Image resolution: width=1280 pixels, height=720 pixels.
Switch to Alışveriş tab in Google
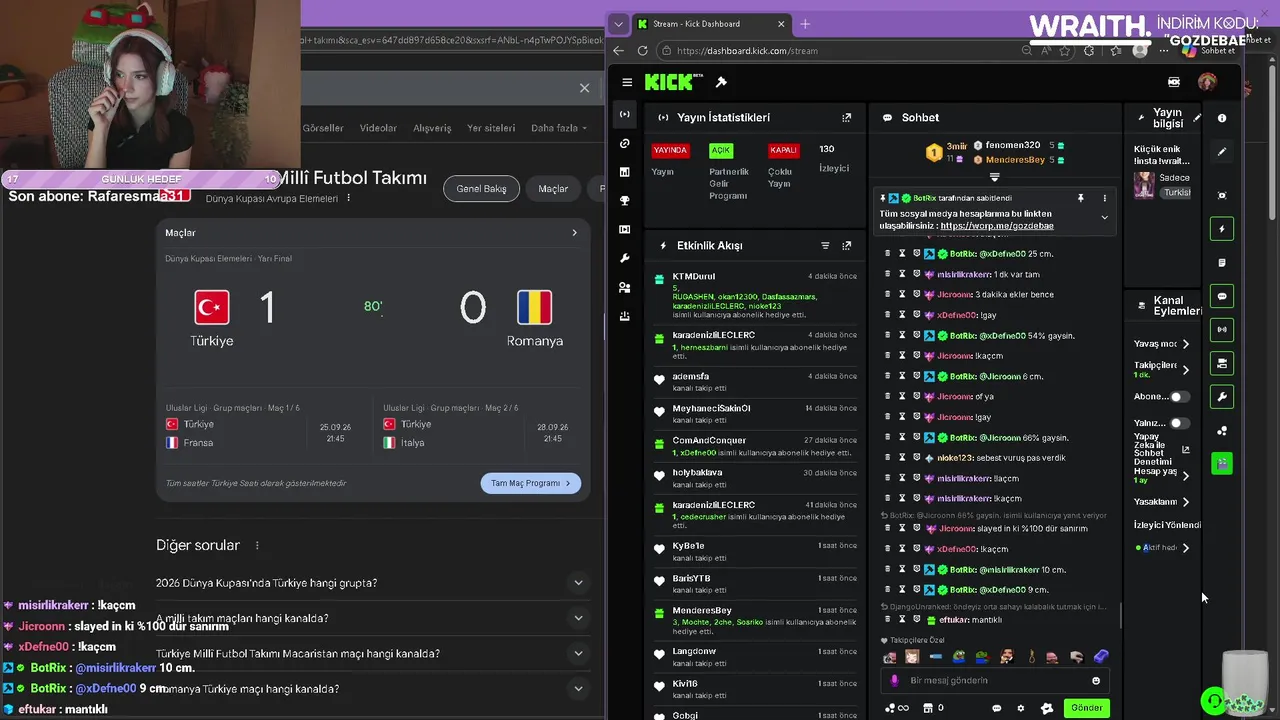click(x=432, y=128)
